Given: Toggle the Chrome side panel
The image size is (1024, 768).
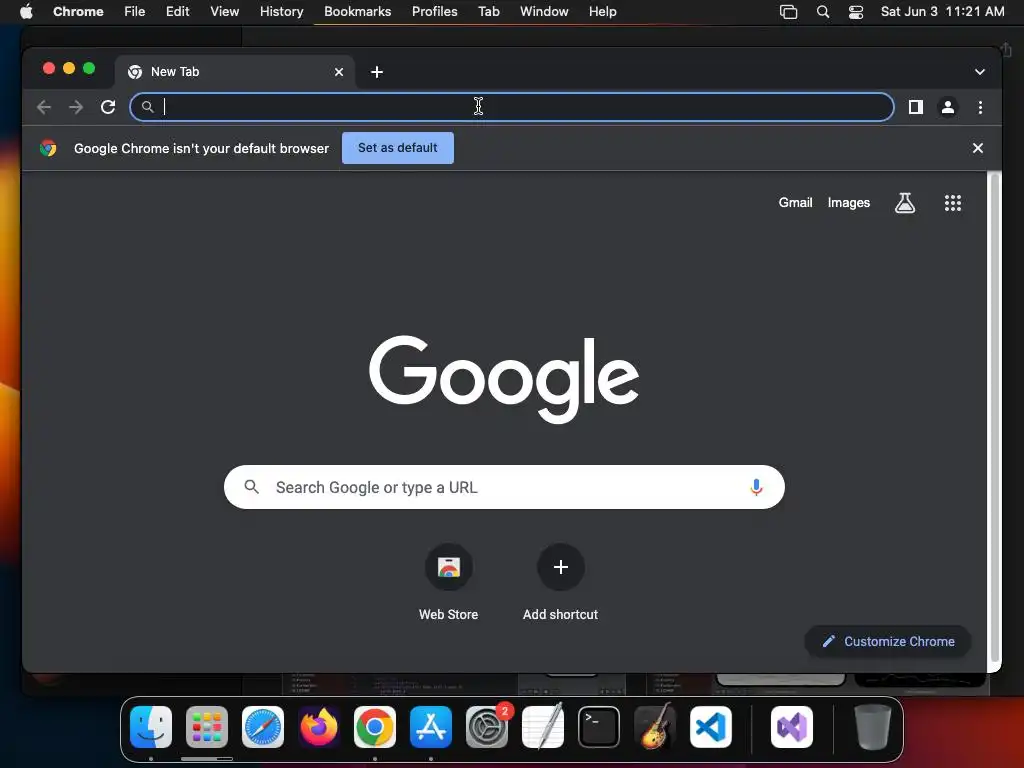Looking at the screenshot, I should pyautogui.click(x=916, y=107).
